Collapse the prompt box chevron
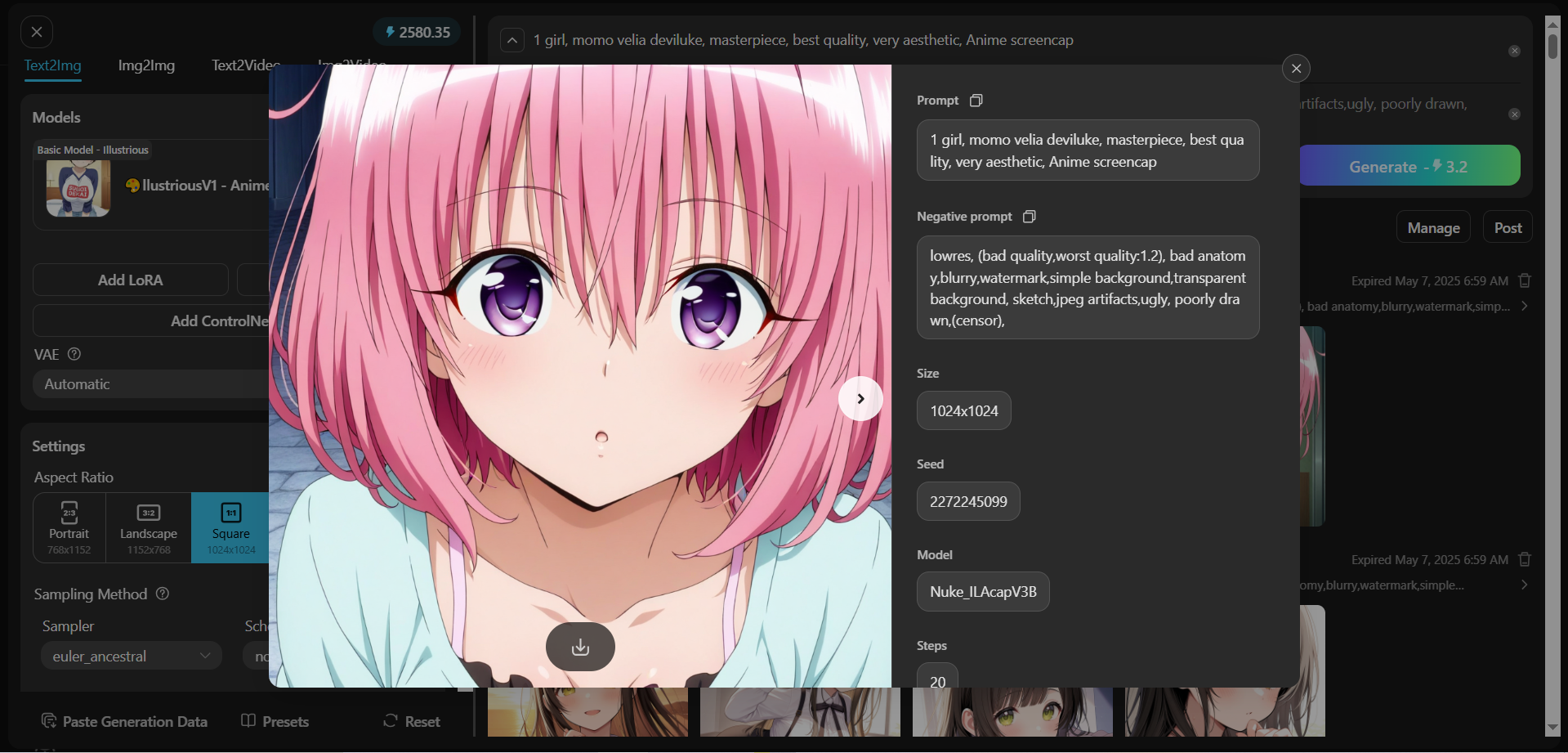The height and width of the screenshot is (753, 1568). 512,40
